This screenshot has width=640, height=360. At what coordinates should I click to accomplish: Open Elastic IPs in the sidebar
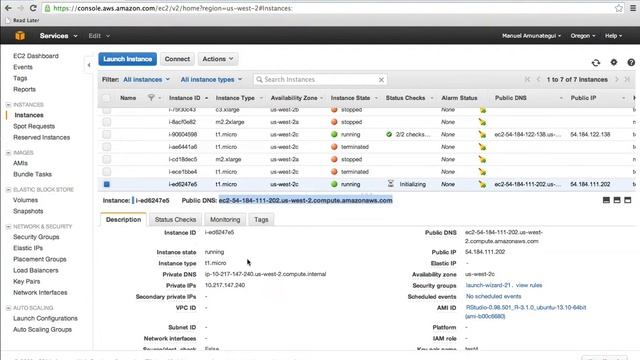click(28, 248)
